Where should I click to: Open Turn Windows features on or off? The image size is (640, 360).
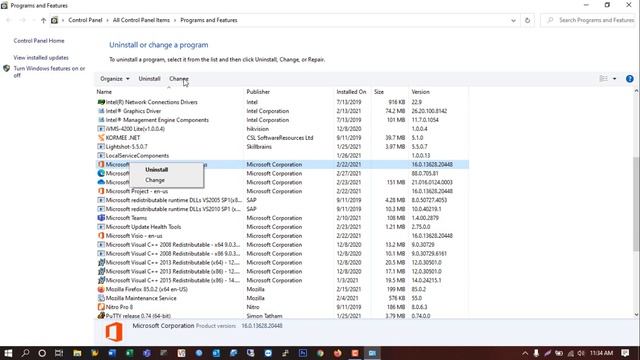coord(49,72)
